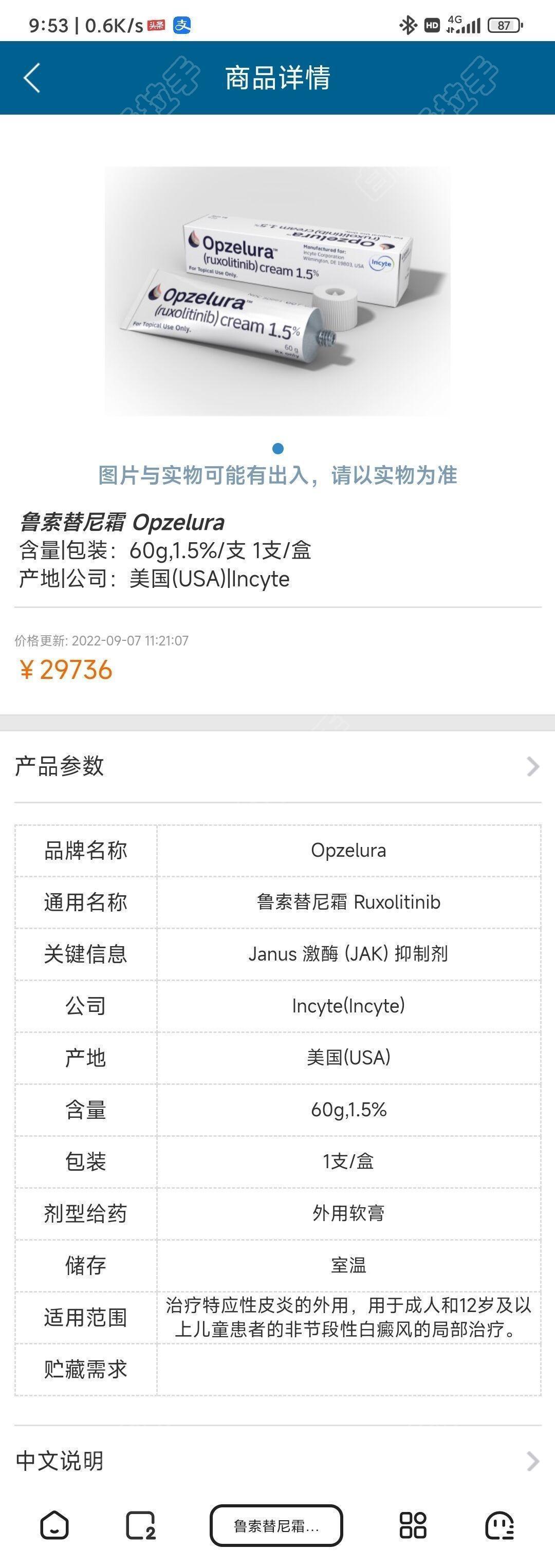Tap the Alipay status bar icon
Image resolution: width=555 pixels, height=1568 pixels.
click(x=182, y=25)
